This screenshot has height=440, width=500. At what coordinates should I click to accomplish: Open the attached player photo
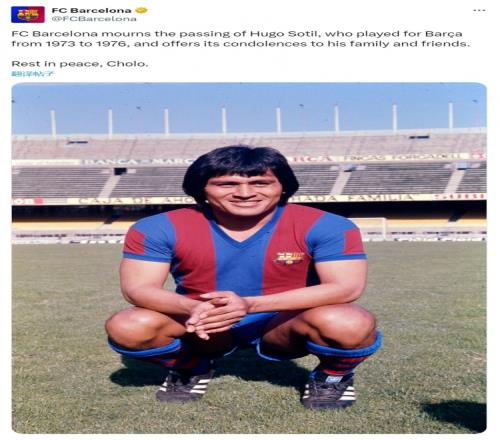[249, 258]
